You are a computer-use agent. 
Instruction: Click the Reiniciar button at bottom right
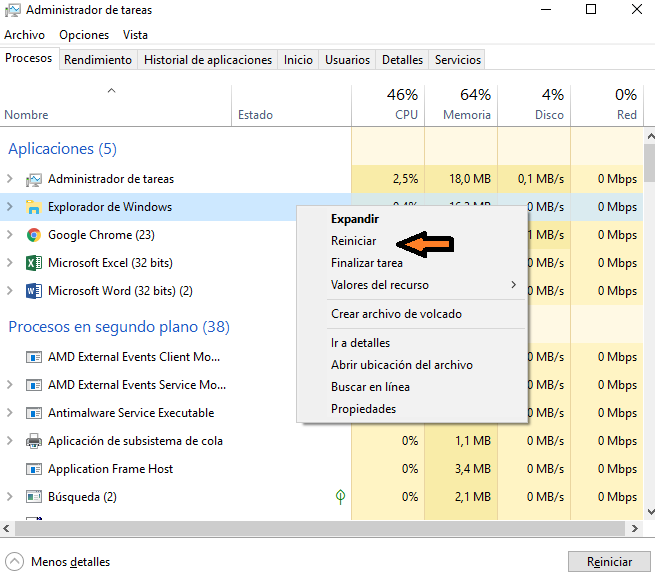click(x=609, y=562)
